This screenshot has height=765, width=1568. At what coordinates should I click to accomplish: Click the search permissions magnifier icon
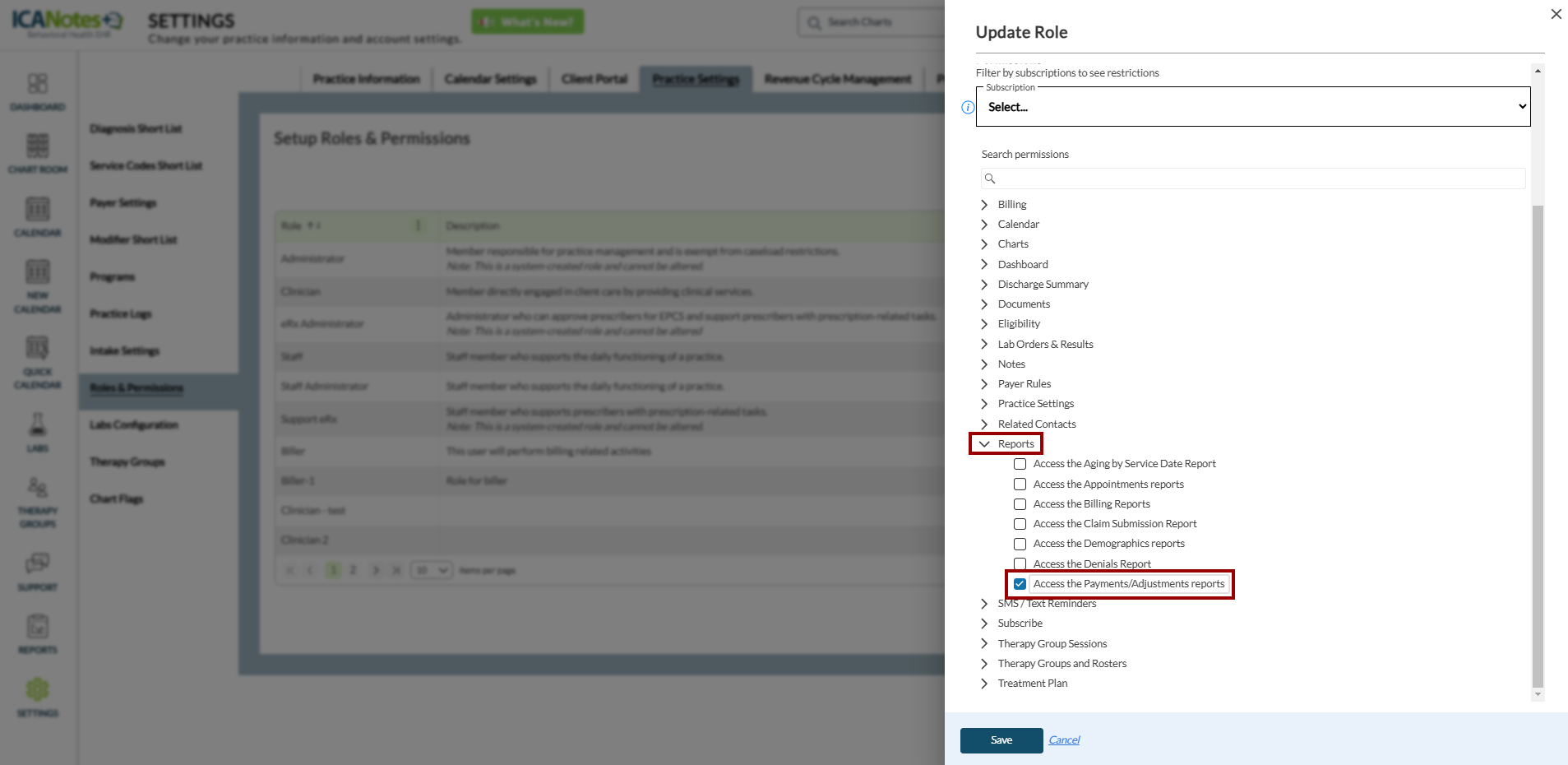[990, 178]
